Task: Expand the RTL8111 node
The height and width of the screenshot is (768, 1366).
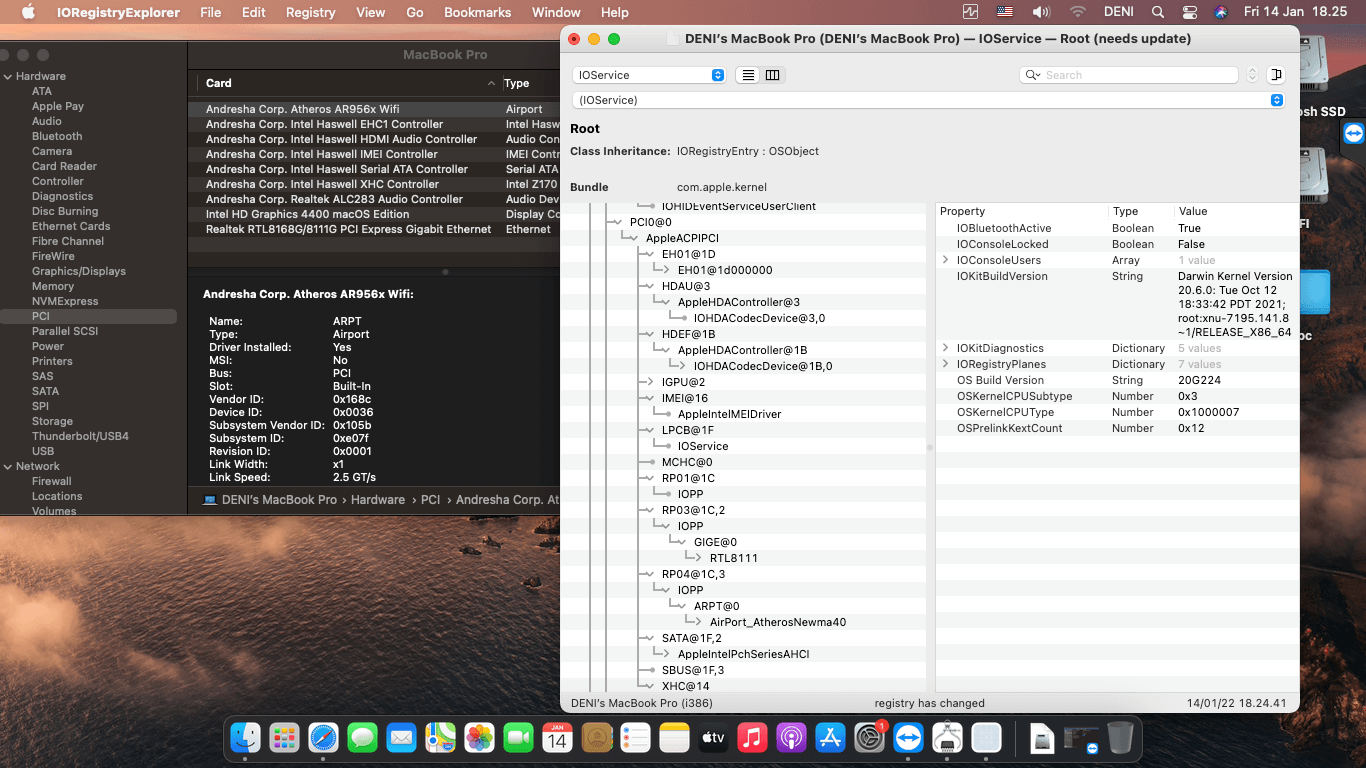Action: click(699, 558)
